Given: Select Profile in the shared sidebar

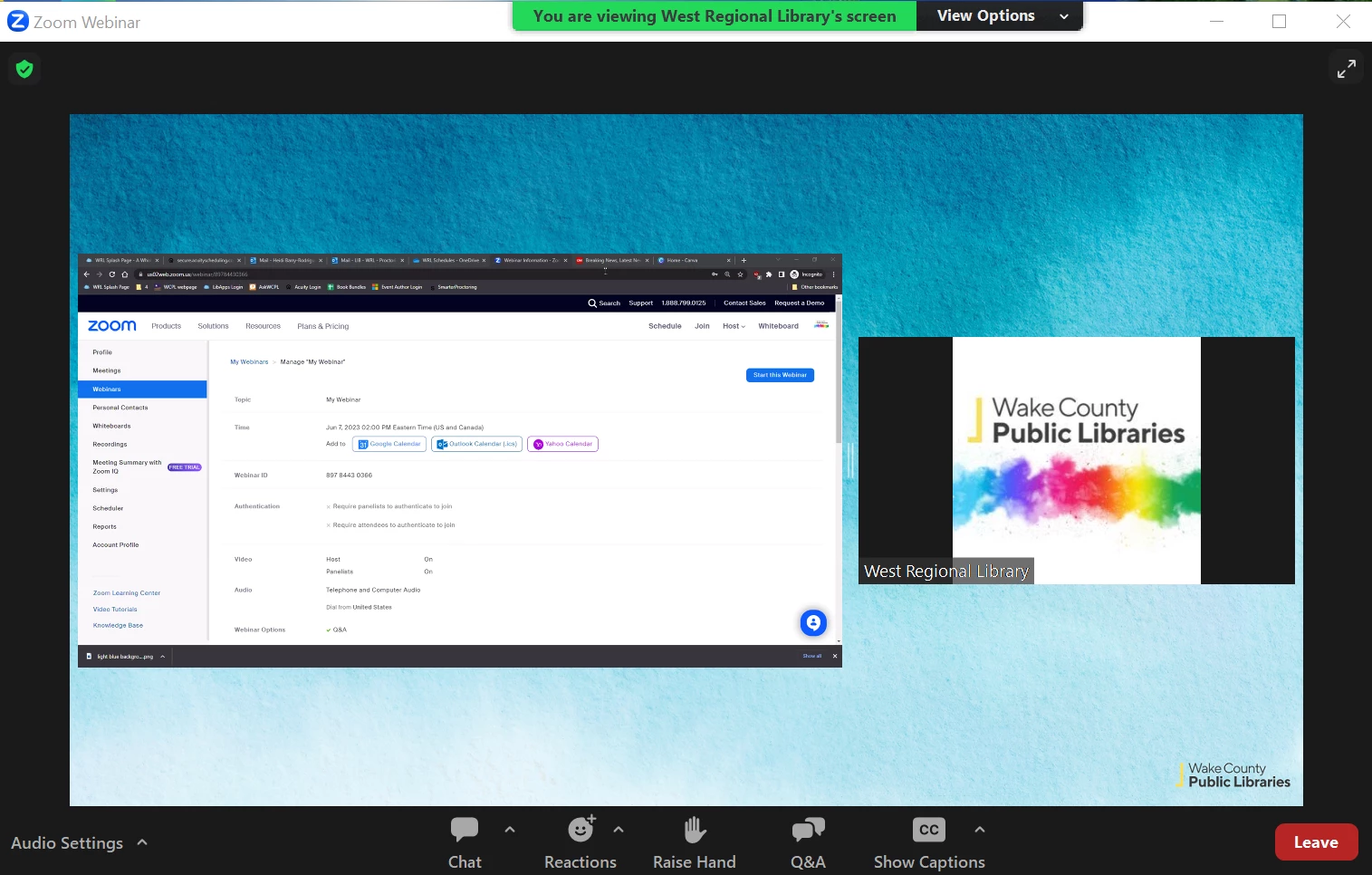Looking at the screenshot, I should pyautogui.click(x=102, y=352).
